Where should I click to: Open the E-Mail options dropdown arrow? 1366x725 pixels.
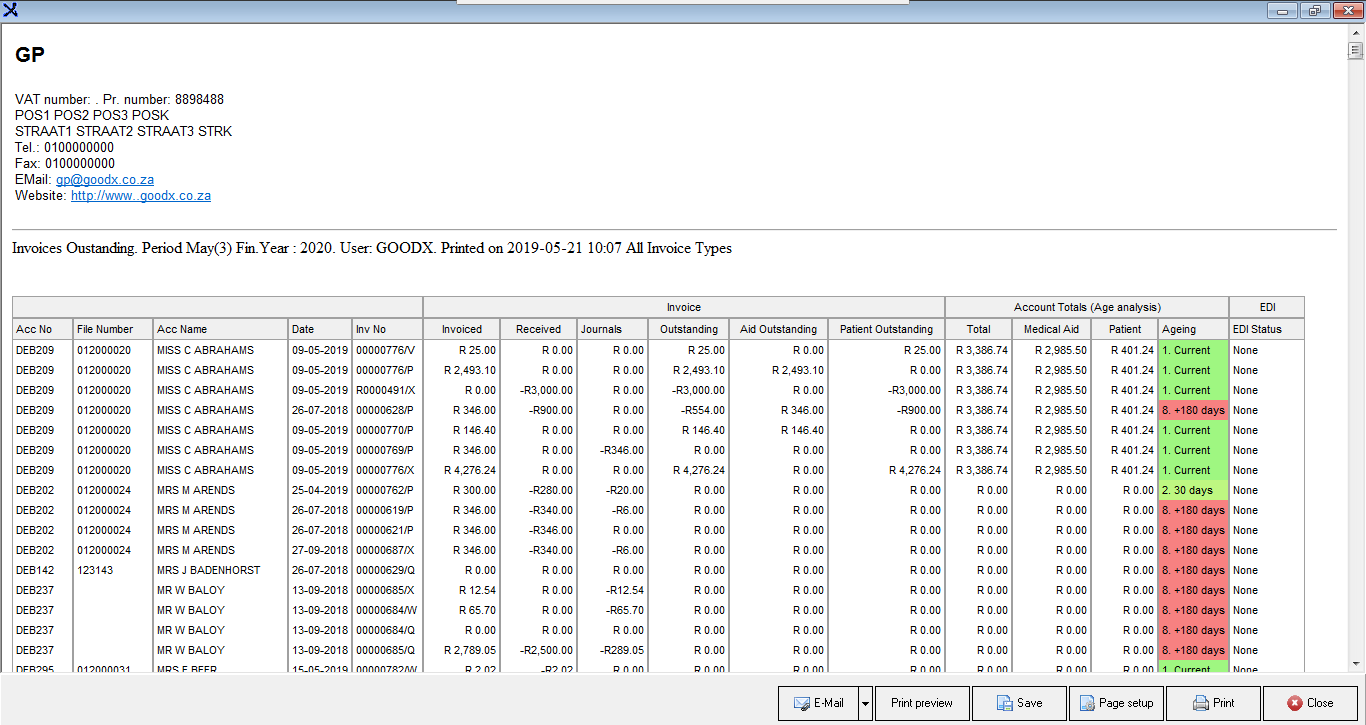866,703
